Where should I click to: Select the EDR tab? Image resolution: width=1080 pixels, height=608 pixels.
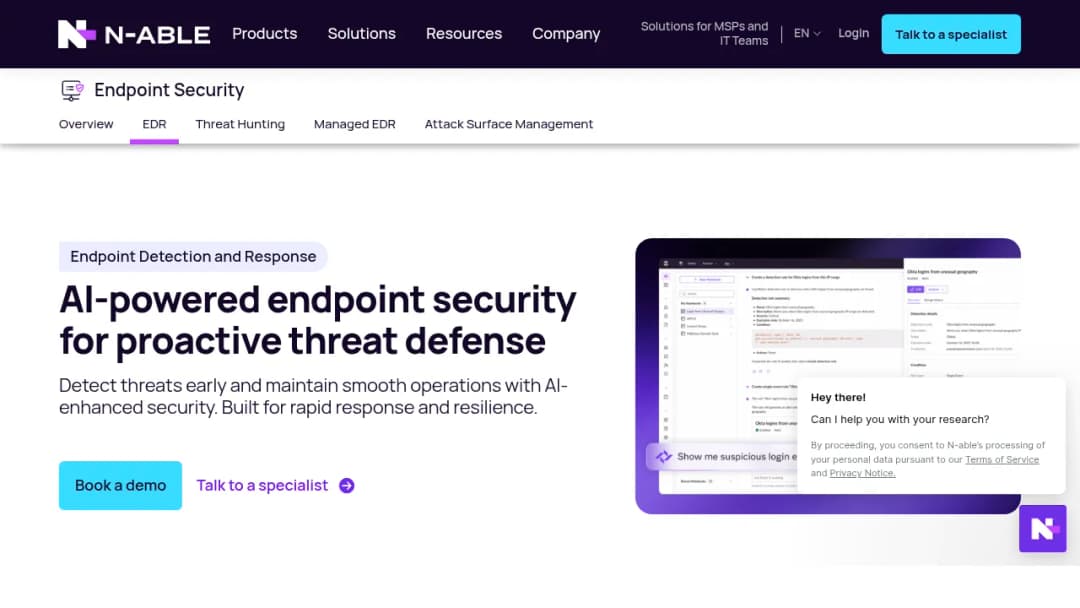pyautogui.click(x=154, y=124)
